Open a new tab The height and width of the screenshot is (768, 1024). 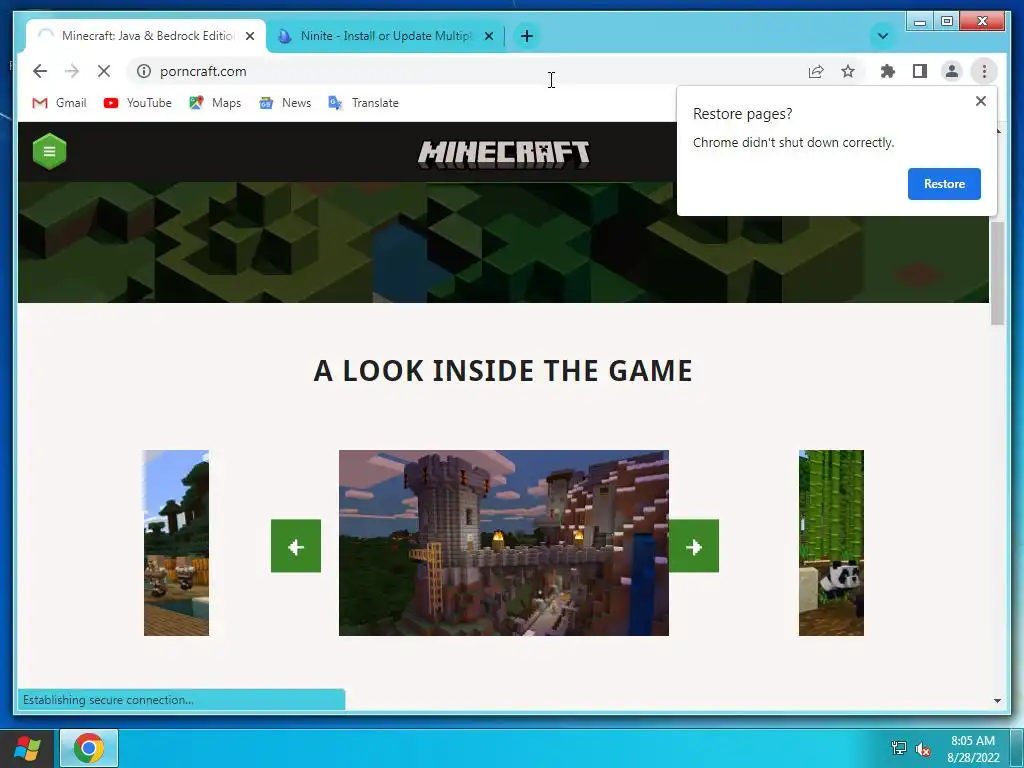(x=527, y=36)
